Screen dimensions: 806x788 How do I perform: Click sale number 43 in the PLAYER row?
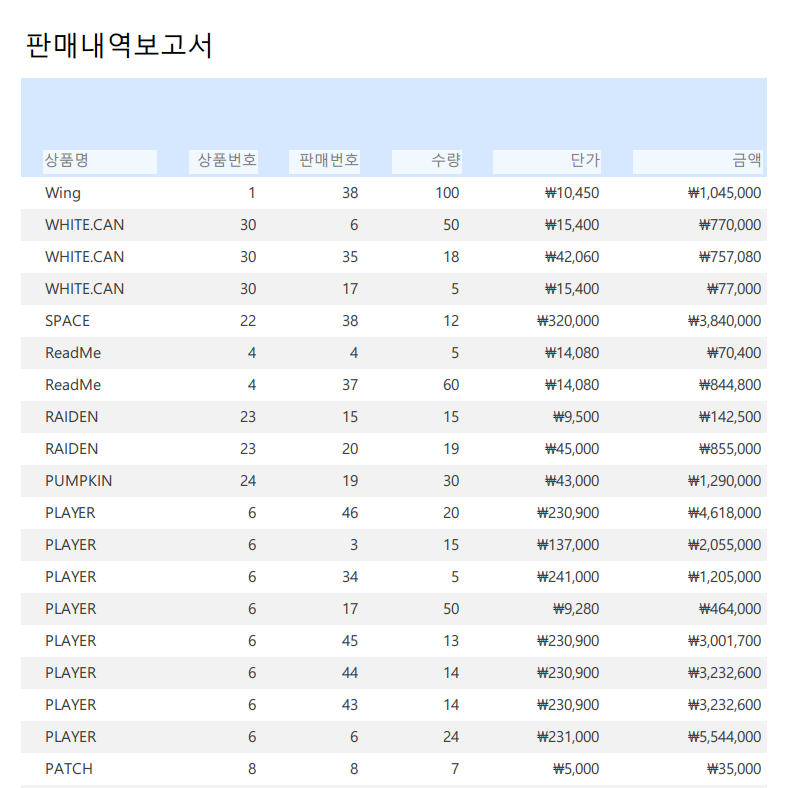coord(350,705)
